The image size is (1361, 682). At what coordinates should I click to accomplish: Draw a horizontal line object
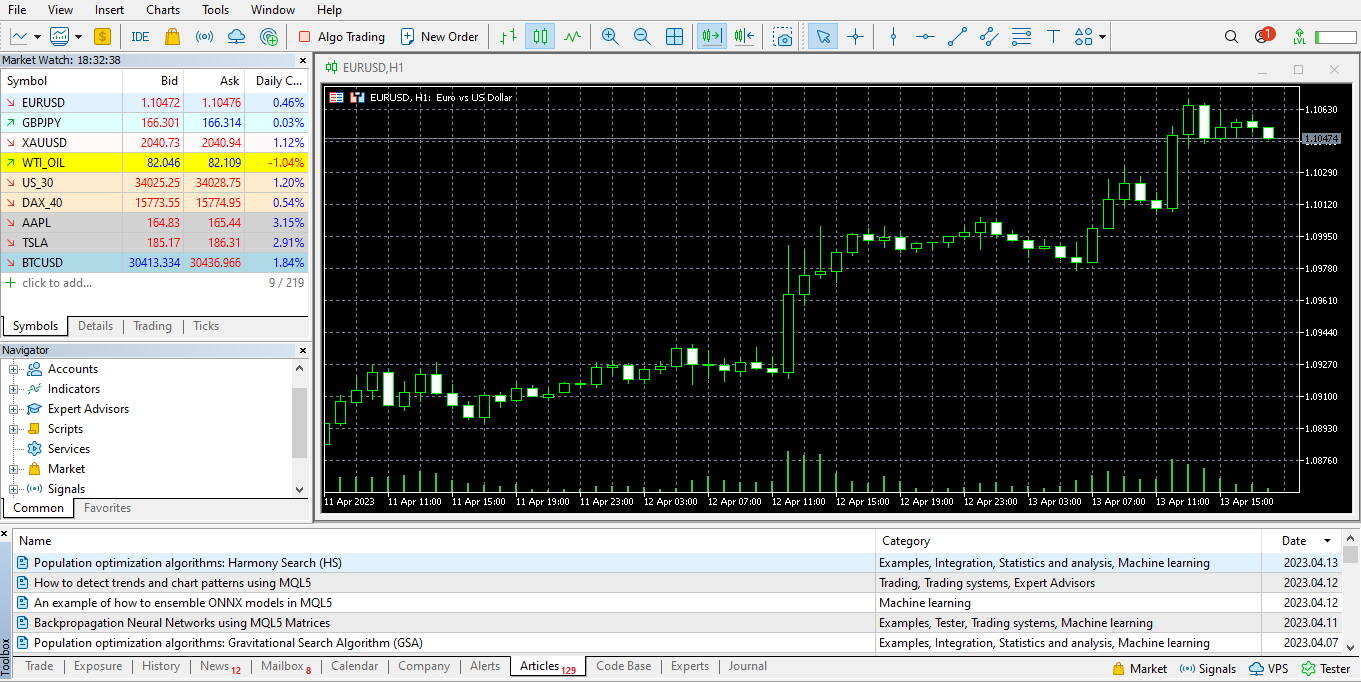pyautogui.click(x=925, y=36)
